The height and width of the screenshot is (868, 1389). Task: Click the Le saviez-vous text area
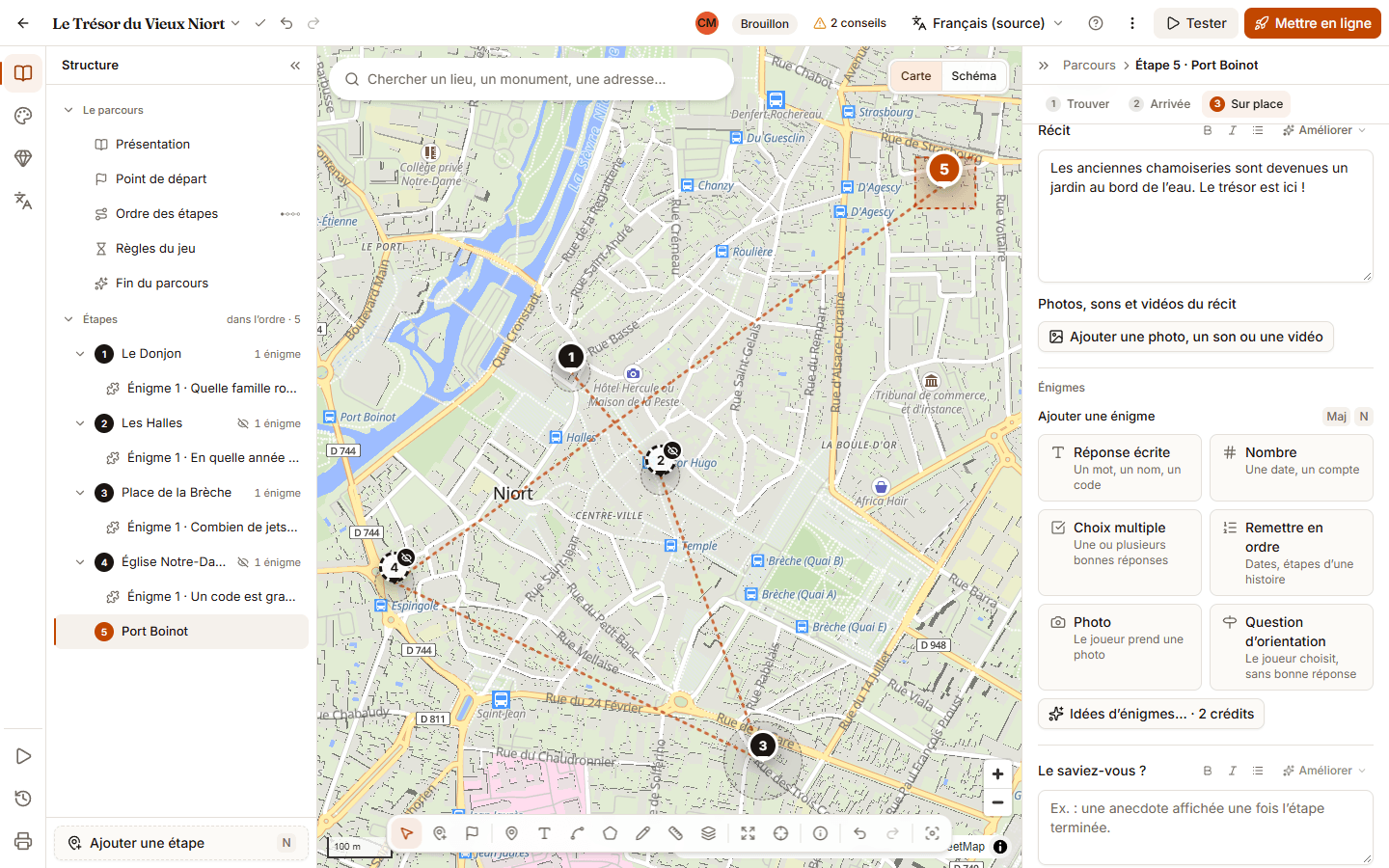pyautogui.click(x=1206, y=827)
